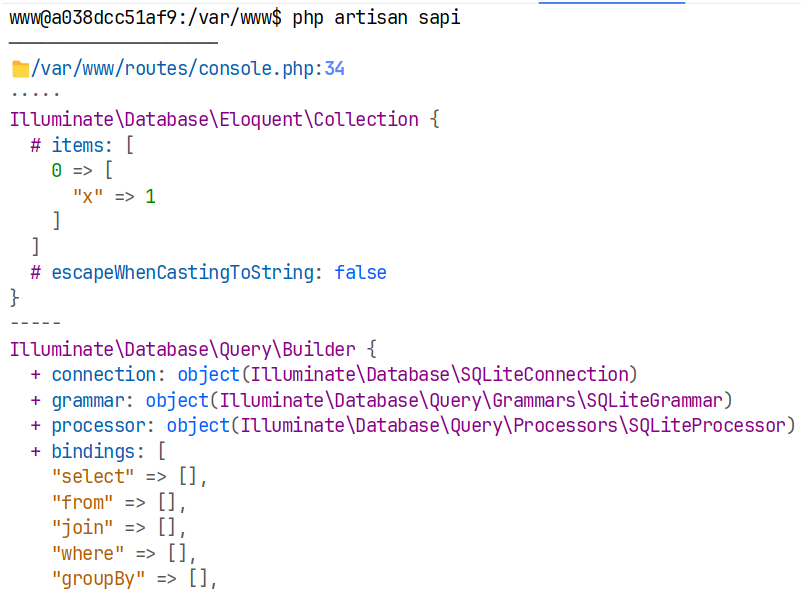This screenshot has width=803, height=609.
Task: Click line number 34 after console.php
Action: pos(335,69)
